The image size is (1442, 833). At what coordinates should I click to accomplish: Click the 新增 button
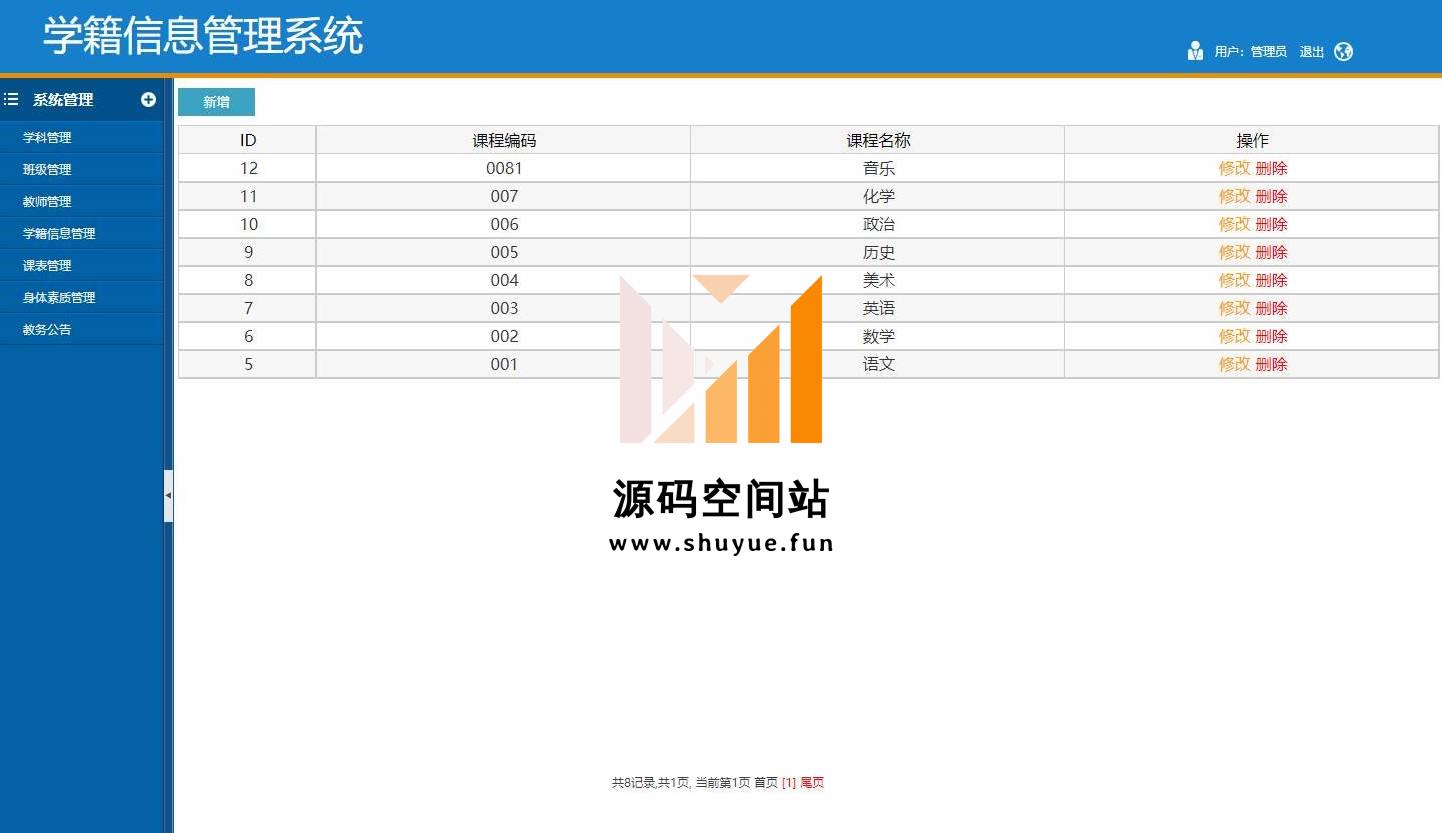(x=216, y=102)
